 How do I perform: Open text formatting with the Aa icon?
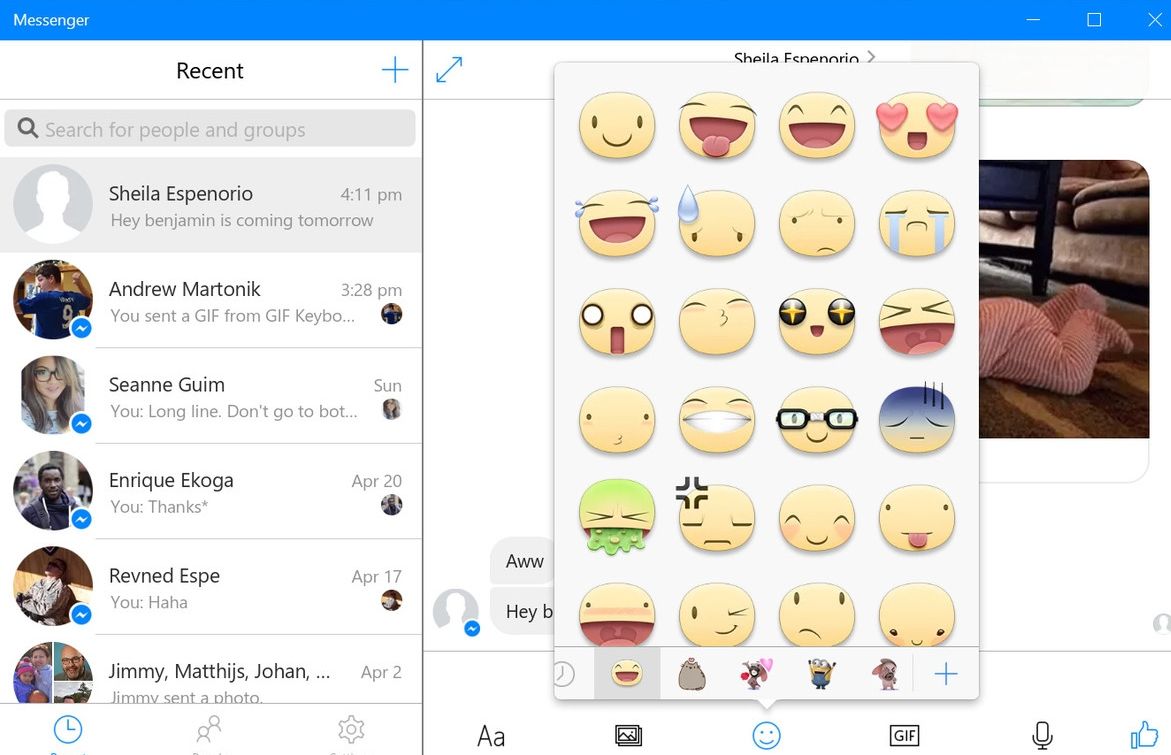489,735
